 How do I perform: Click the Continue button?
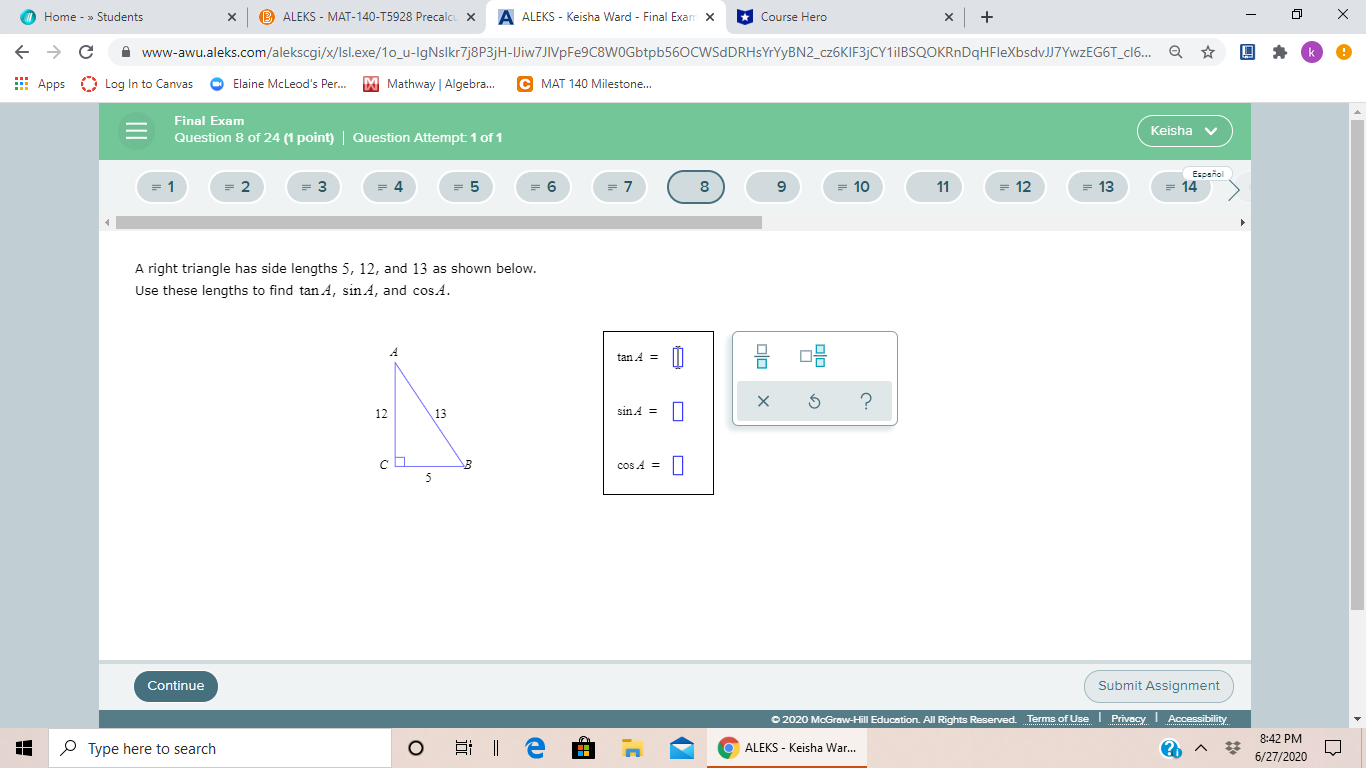(x=176, y=686)
